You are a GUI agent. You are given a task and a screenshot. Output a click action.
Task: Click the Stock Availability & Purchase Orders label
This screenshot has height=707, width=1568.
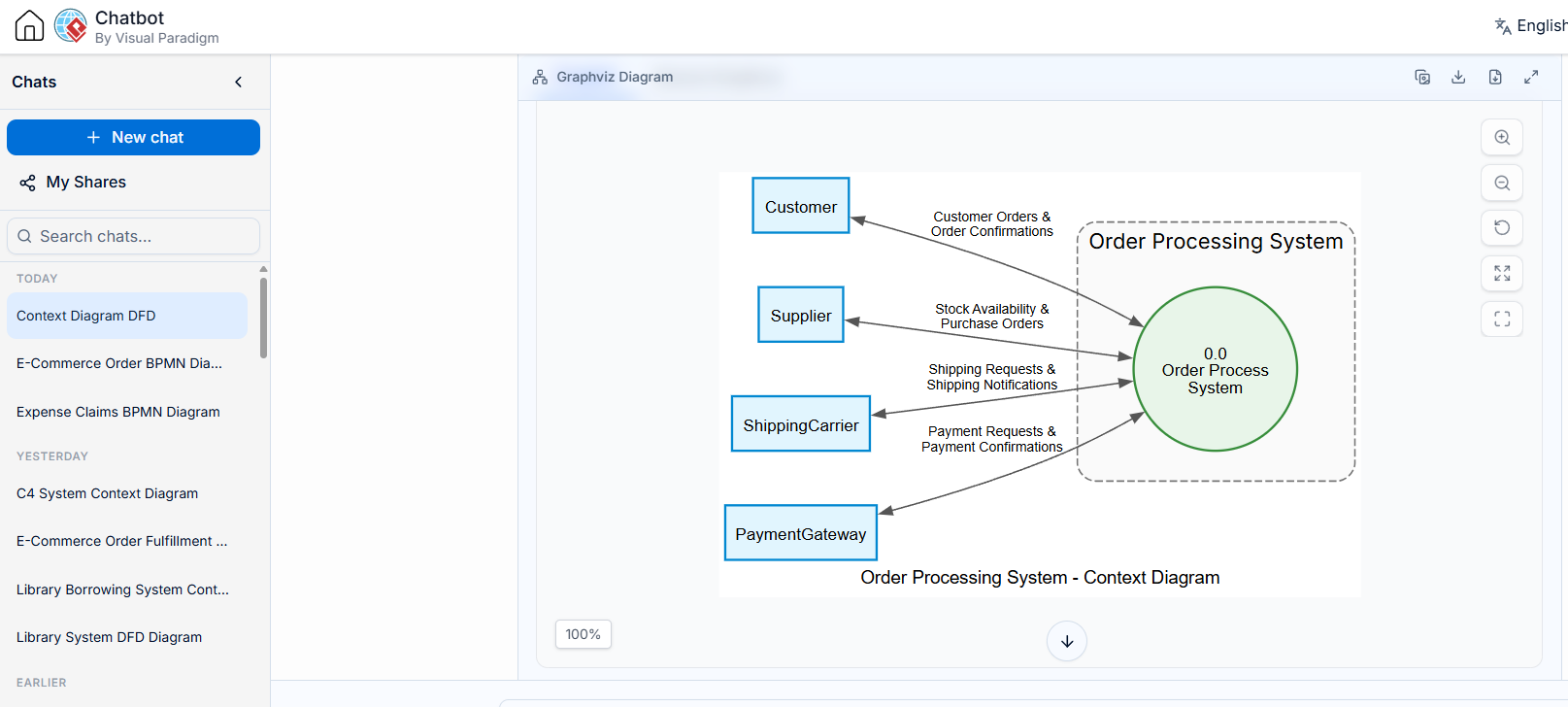pyautogui.click(x=992, y=317)
